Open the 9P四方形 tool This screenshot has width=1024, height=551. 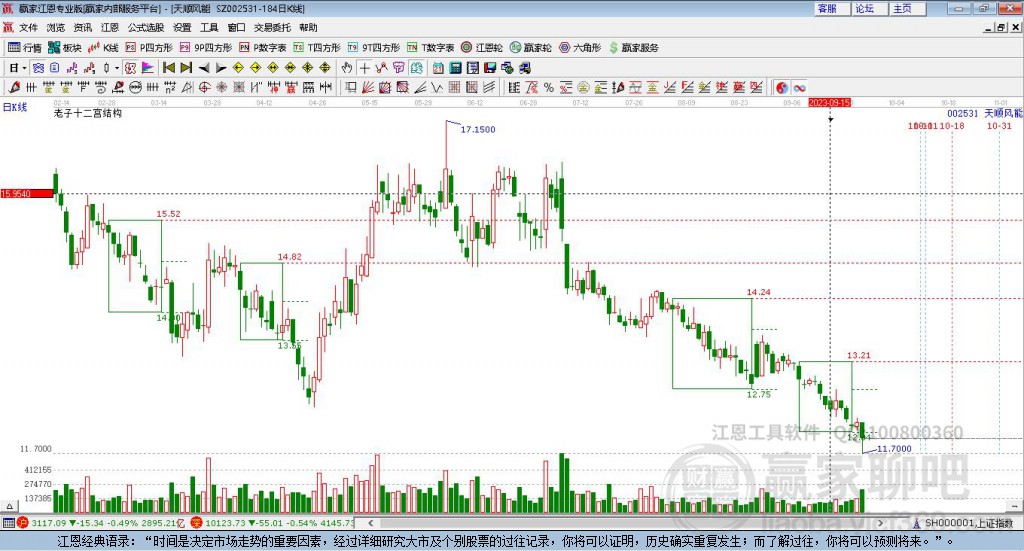[206, 48]
